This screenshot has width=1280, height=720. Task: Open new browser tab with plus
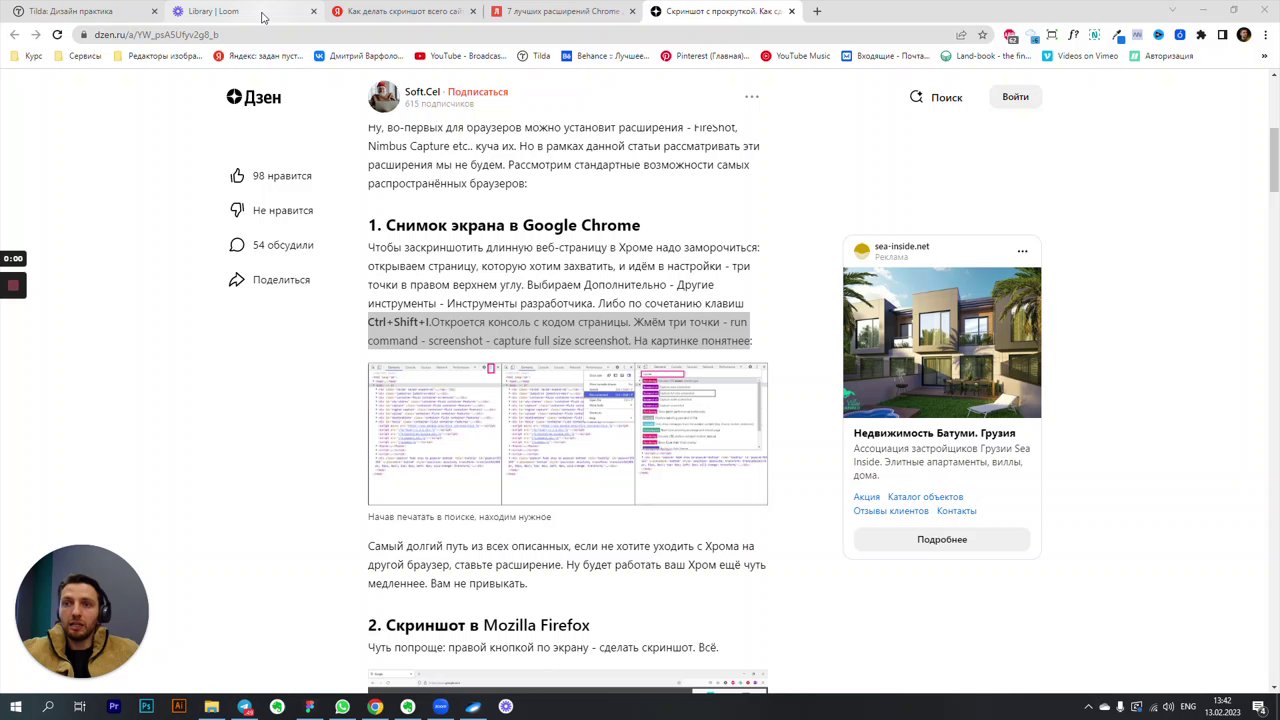[x=817, y=11]
